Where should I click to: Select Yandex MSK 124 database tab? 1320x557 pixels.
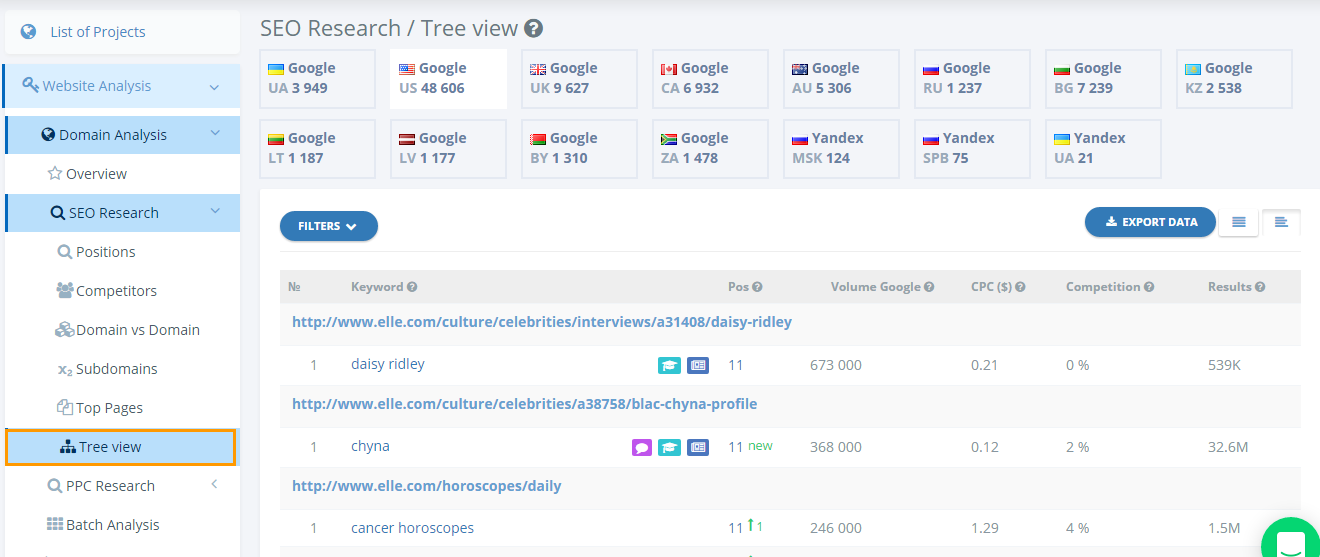pyautogui.click(x=841, y=149)
